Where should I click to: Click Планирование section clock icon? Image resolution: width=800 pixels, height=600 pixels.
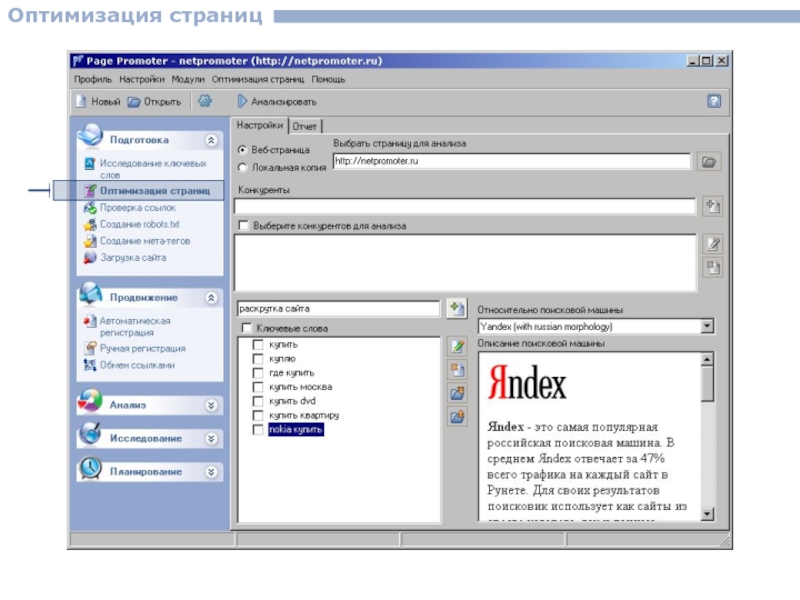tap(90, 468)
